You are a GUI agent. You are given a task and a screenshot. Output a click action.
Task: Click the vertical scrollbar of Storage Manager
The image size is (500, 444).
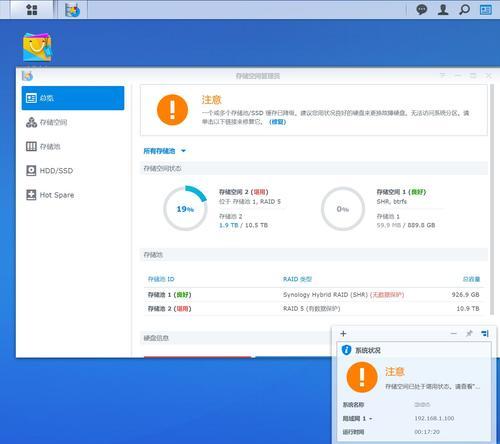[492, 199]
